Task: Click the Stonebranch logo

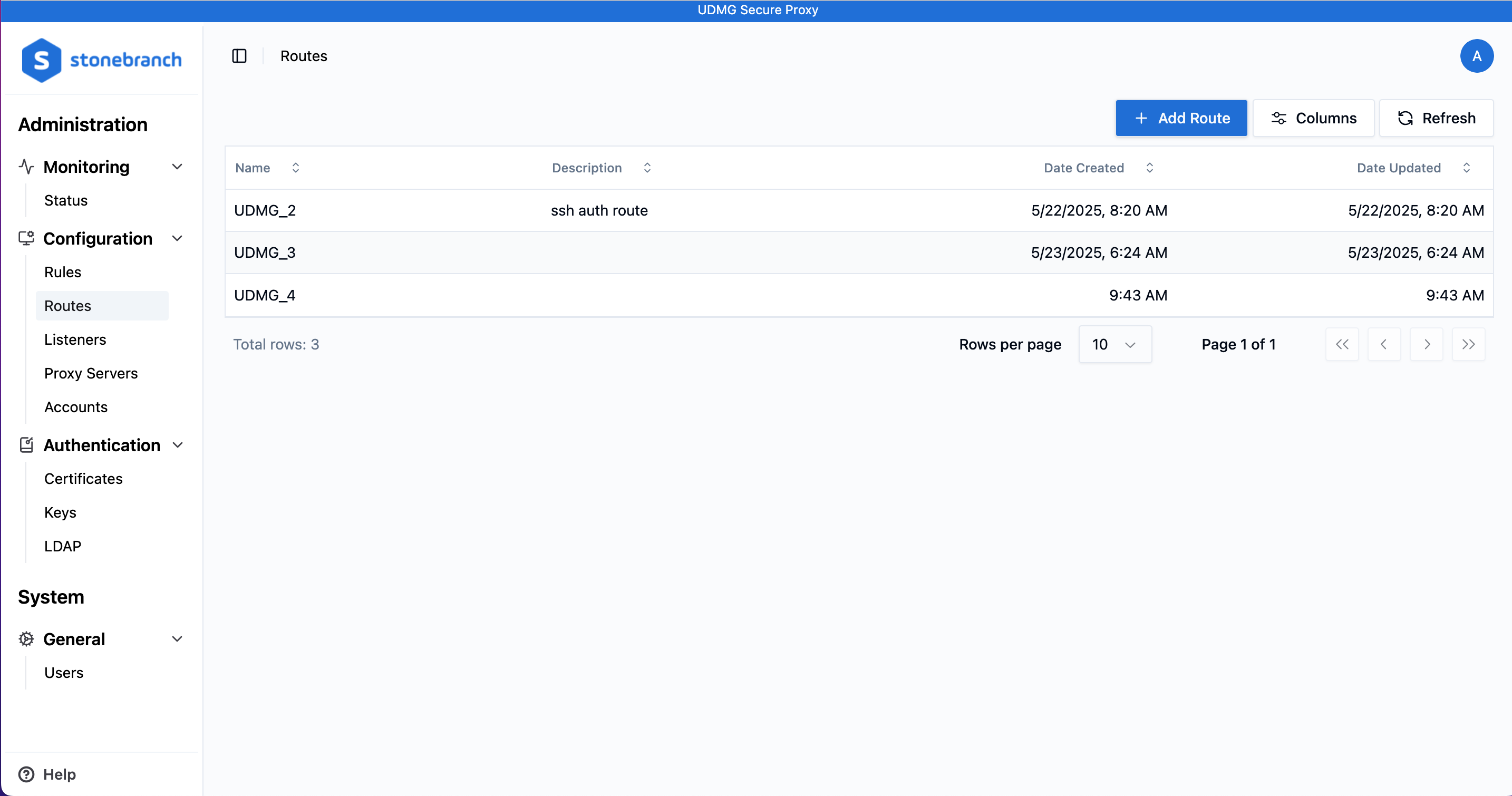Action: pyautogui.click(x=102, y=60)
